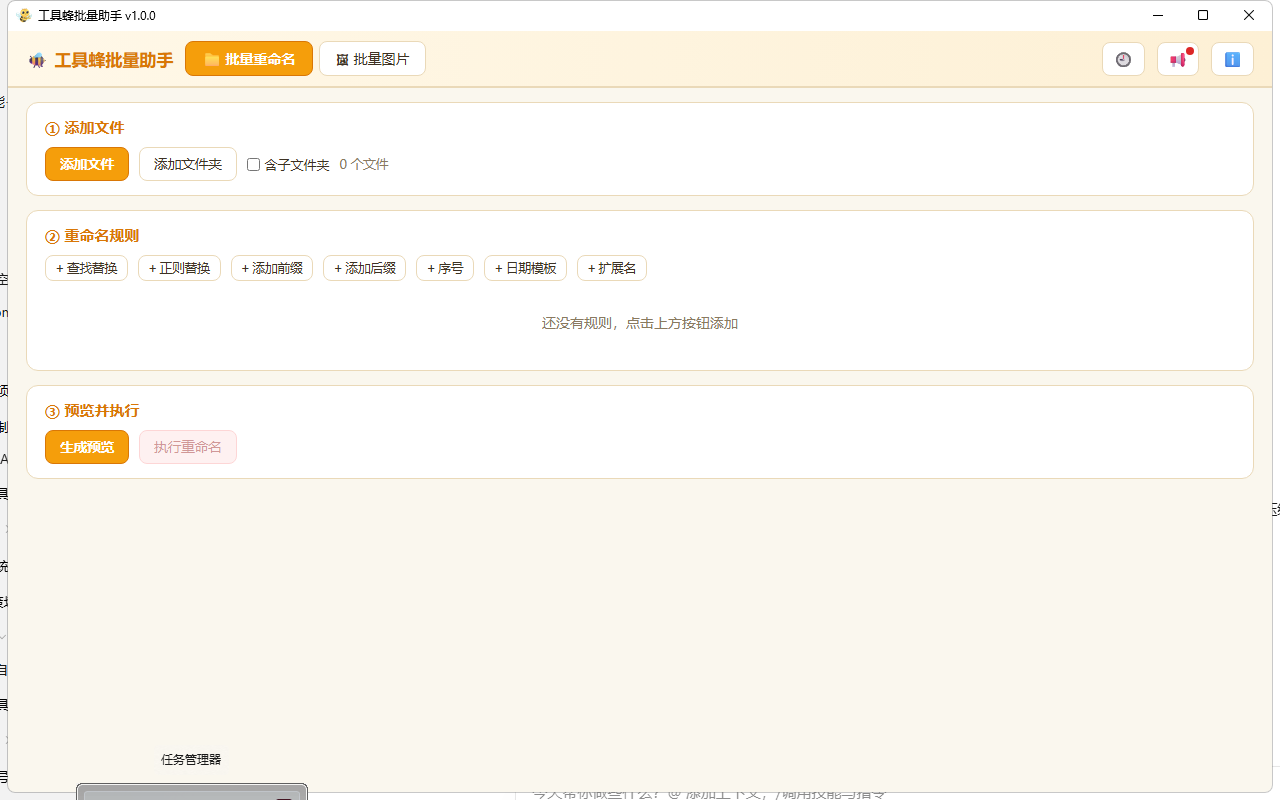Add a 扩展名 rule
1280x800 pixels.
(612, 268)
